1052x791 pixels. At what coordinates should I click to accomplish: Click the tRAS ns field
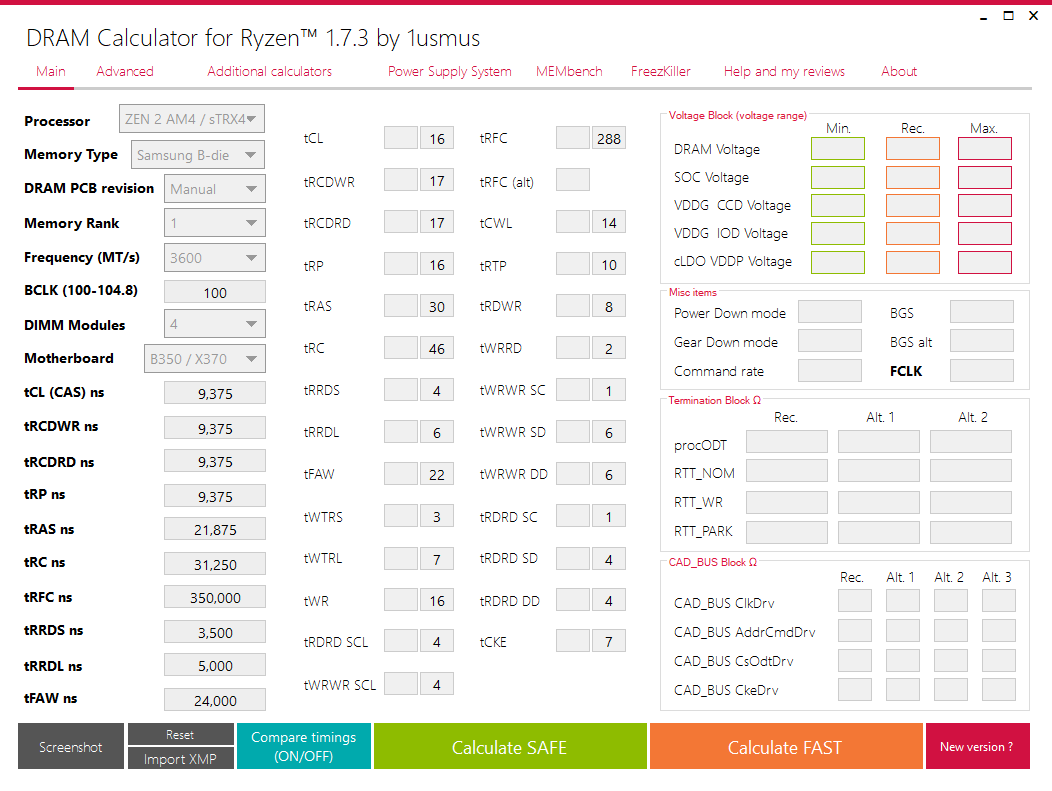tap(215, 529)
